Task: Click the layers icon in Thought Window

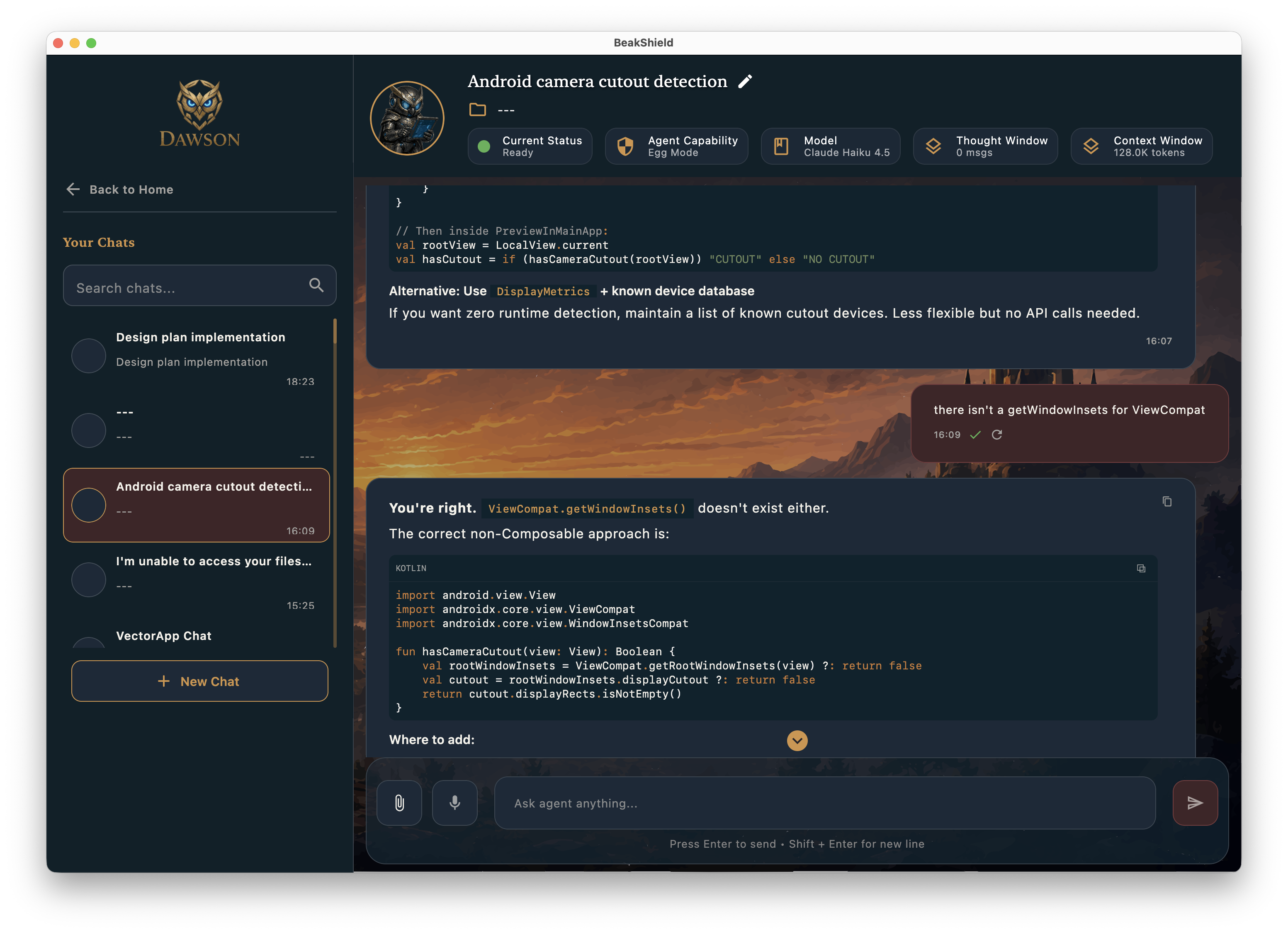Action: (x=933, y=146)
